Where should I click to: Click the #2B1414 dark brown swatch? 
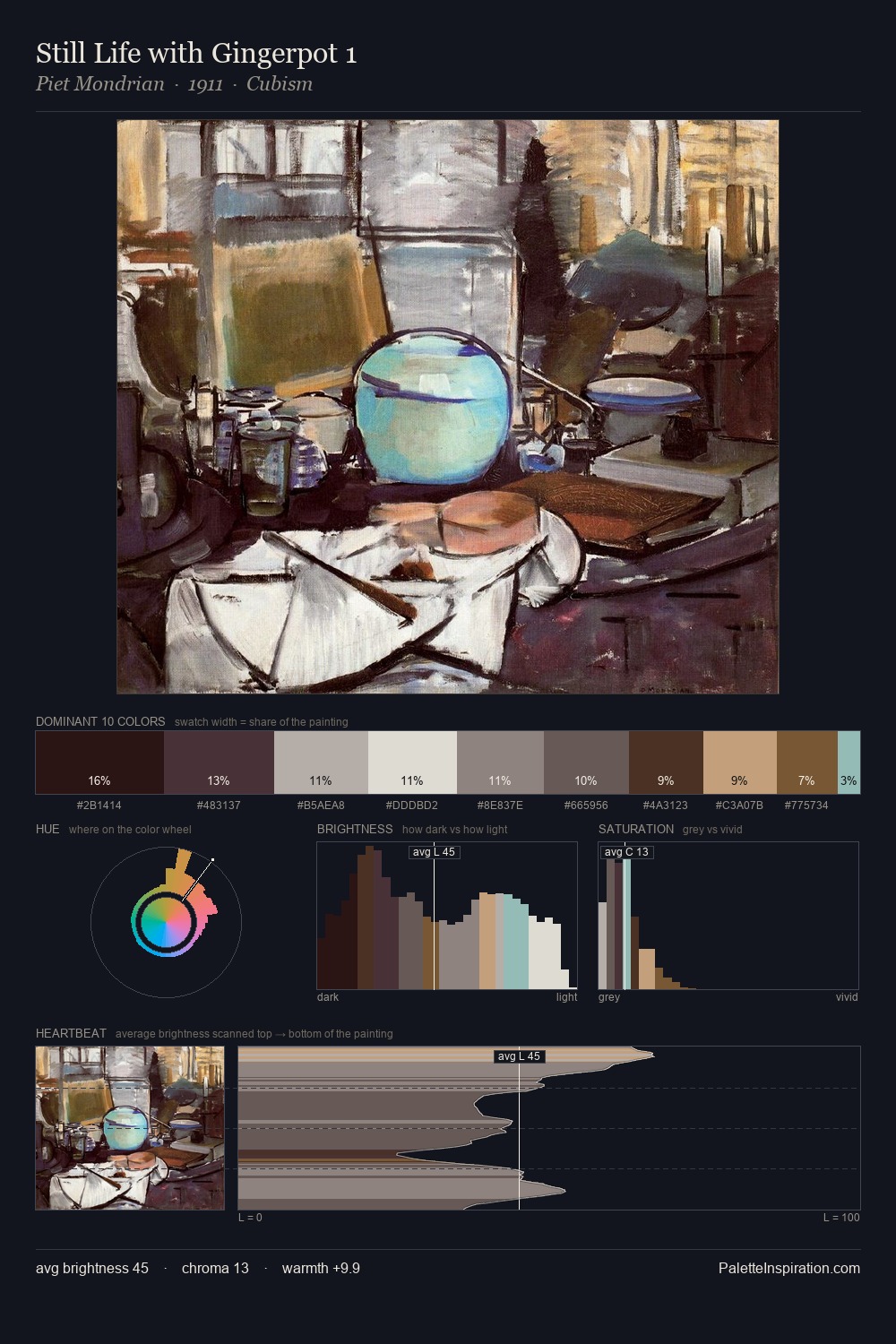tap(99, 762)
